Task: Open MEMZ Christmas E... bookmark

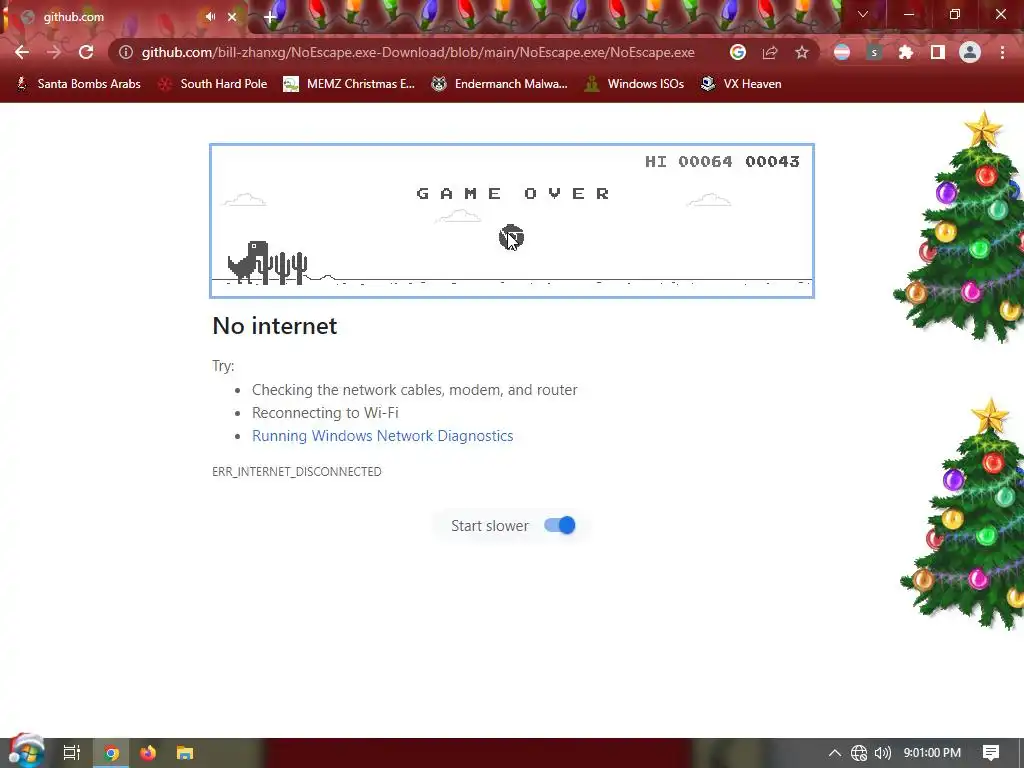Action: [349, 84]
